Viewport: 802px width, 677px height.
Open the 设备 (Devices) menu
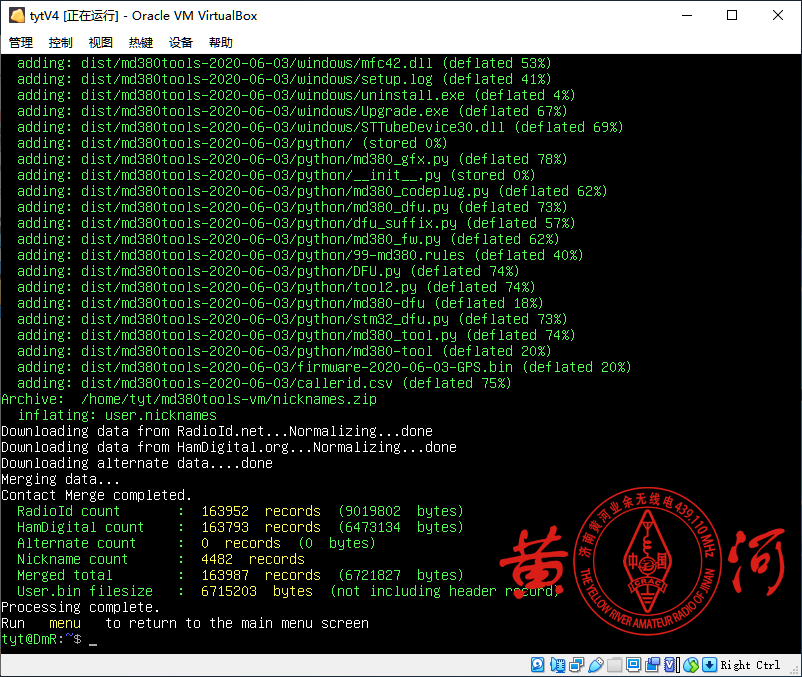(180, 42)
